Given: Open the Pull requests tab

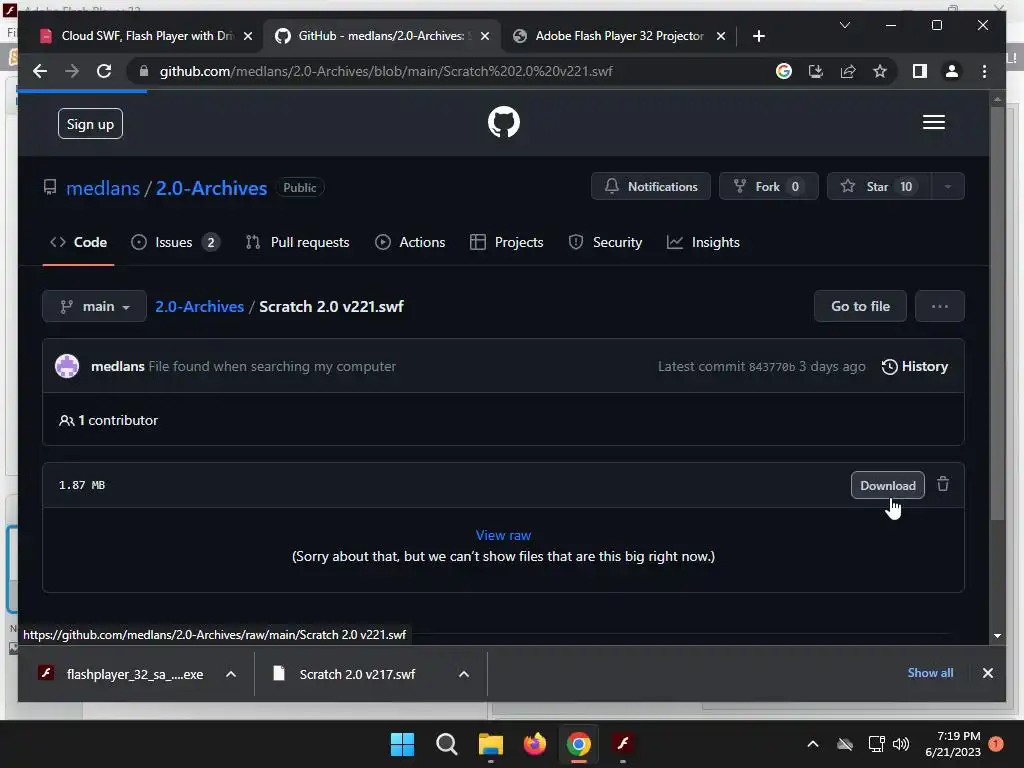Looking at the screenshot, I should (297, 242).
